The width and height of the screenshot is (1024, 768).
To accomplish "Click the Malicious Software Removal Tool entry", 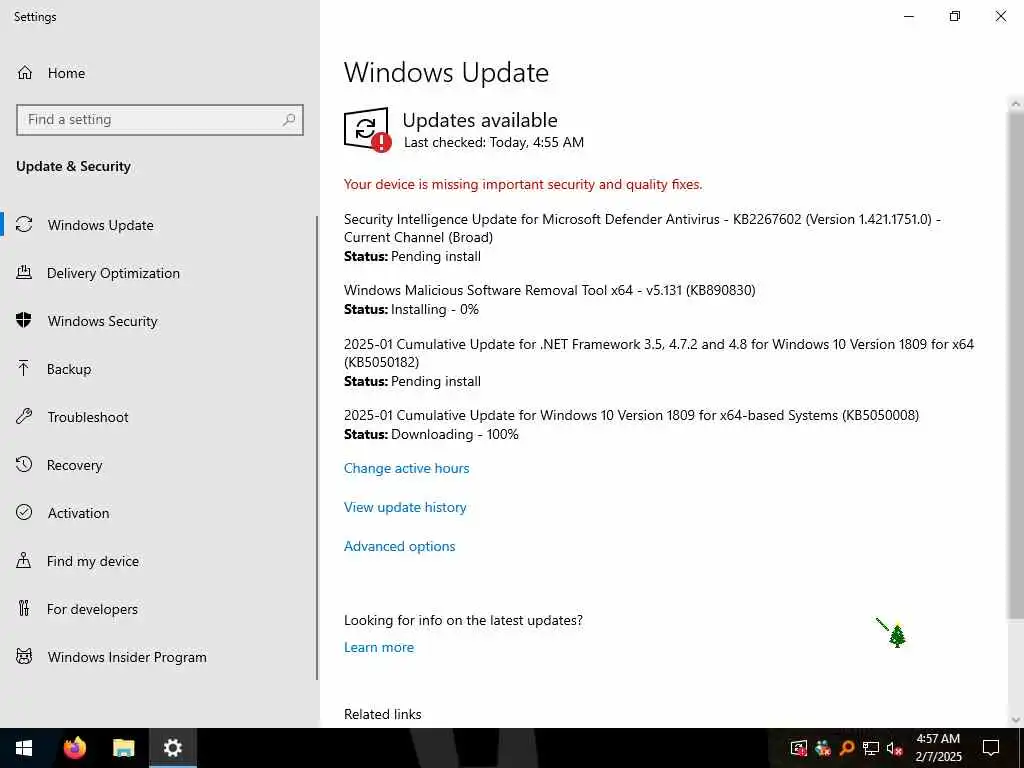I will (x=549, y=299).
